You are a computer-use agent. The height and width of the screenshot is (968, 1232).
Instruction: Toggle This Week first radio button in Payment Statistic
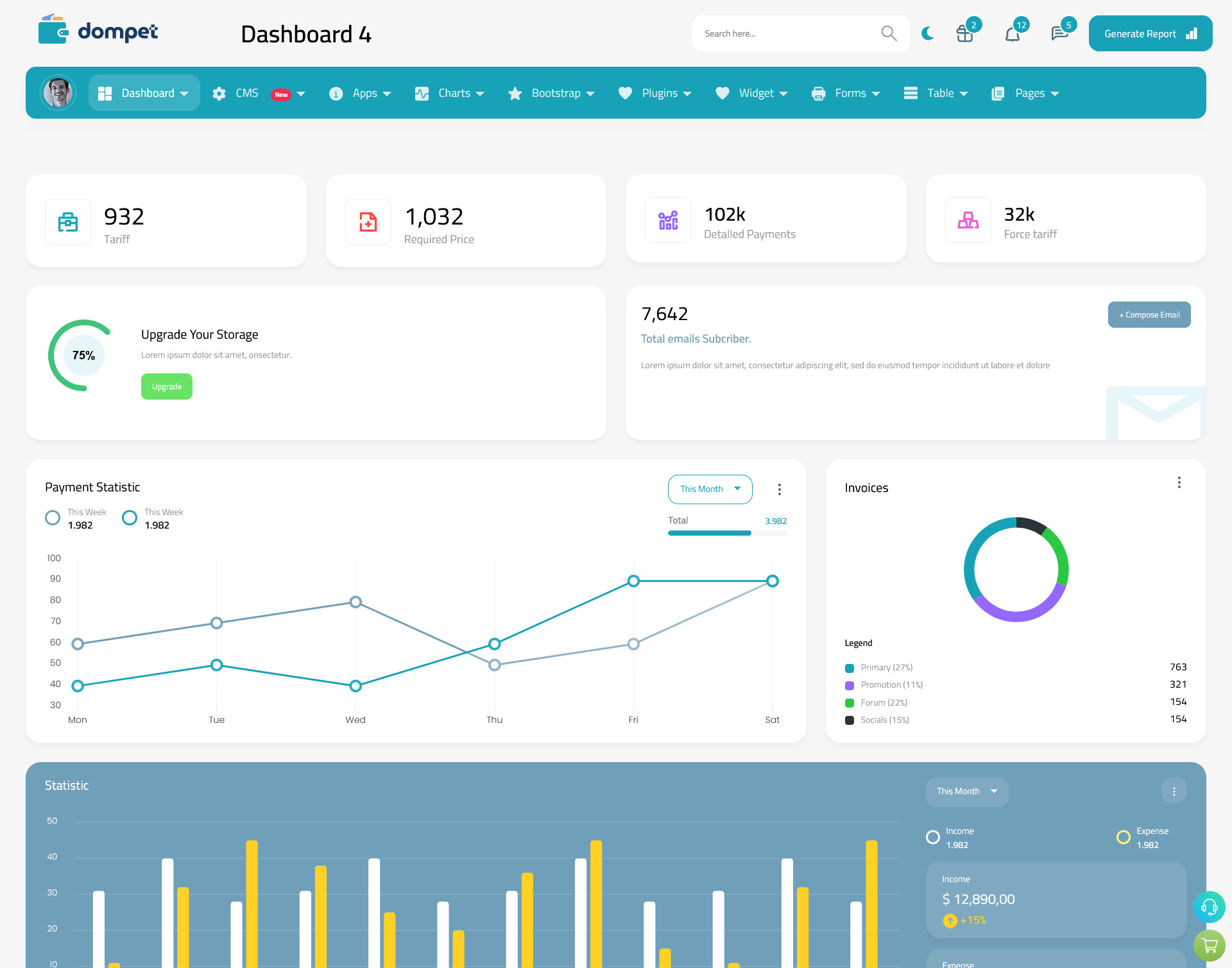point(53,517)
